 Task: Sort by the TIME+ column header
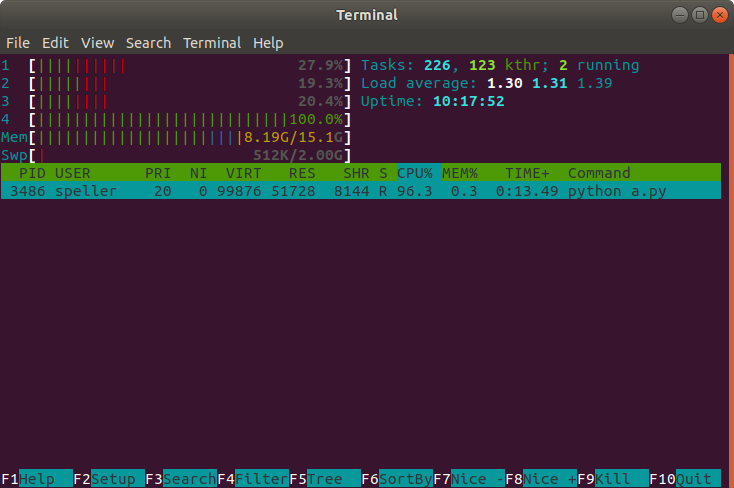click(527, 173)
